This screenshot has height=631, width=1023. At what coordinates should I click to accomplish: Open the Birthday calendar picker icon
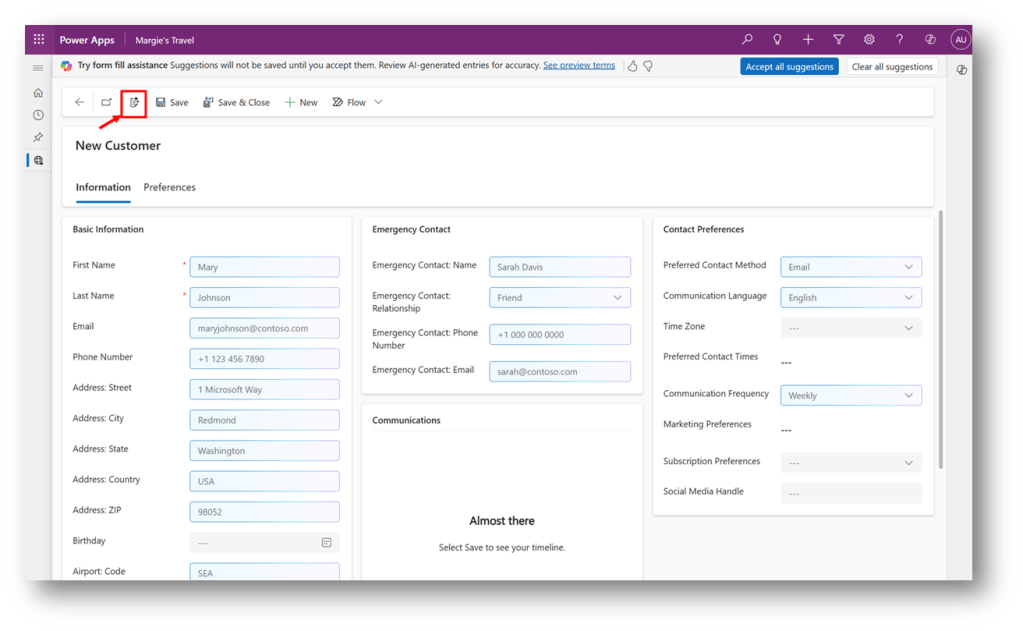pos(326,542)
